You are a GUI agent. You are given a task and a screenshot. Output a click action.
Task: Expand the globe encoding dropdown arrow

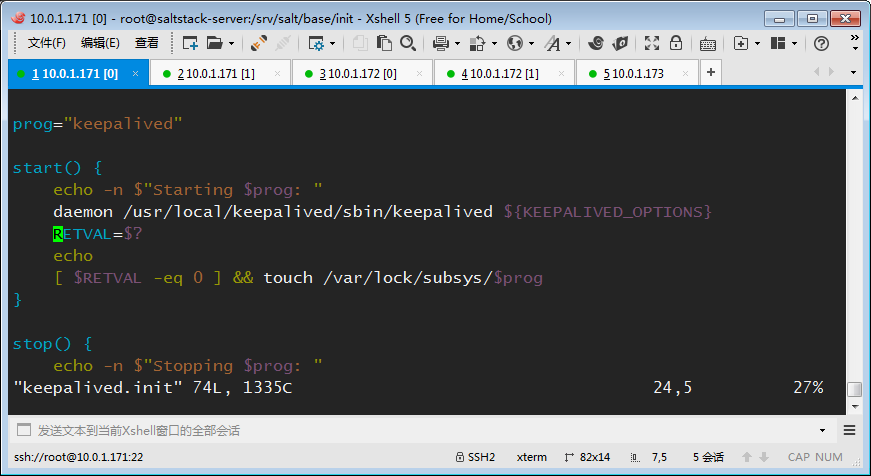531,43
